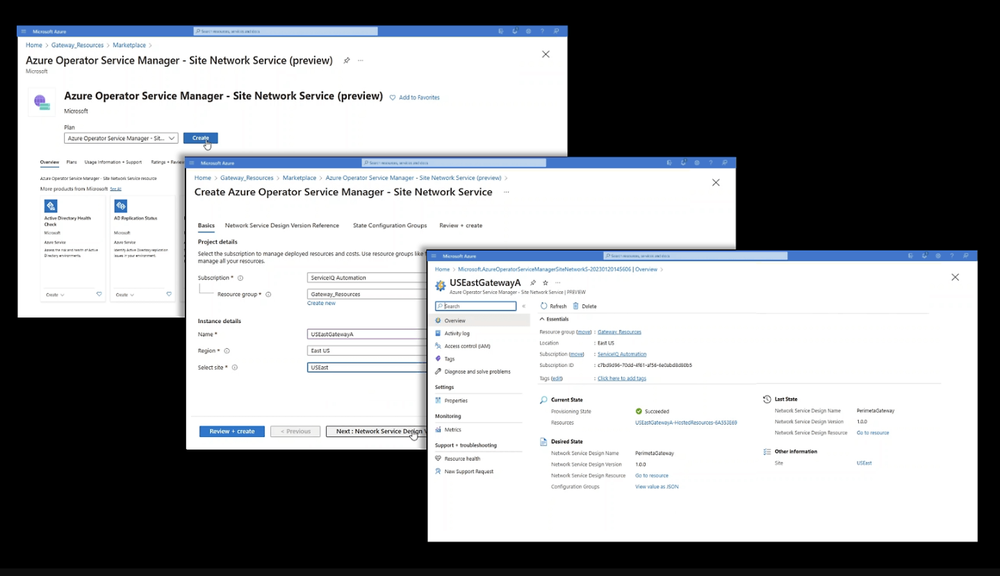
Task: Open Network Service Design Version Reference tab
Action: pos(282,225)
